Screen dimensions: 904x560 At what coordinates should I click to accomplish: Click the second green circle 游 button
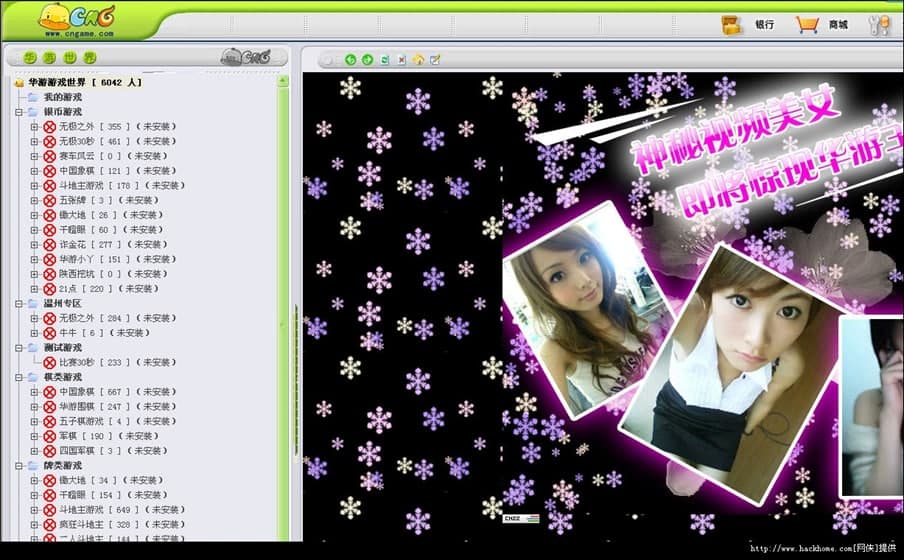click(50, 58)
